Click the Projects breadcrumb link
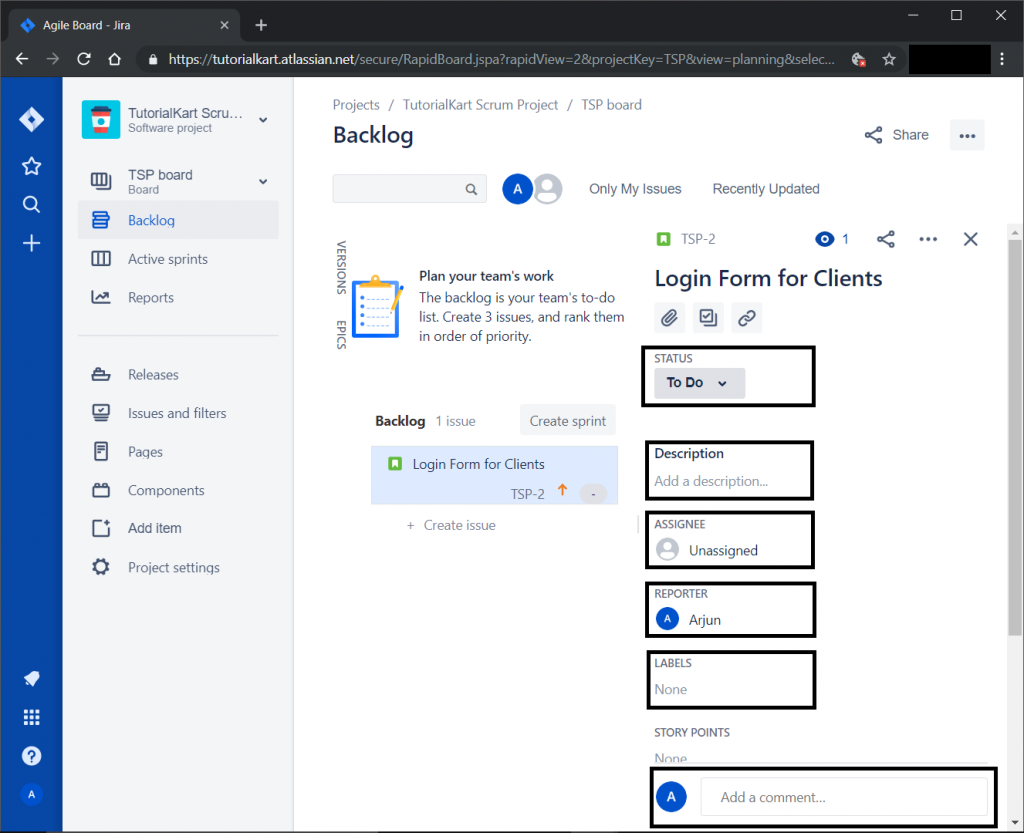 click(x=356, y=105)
